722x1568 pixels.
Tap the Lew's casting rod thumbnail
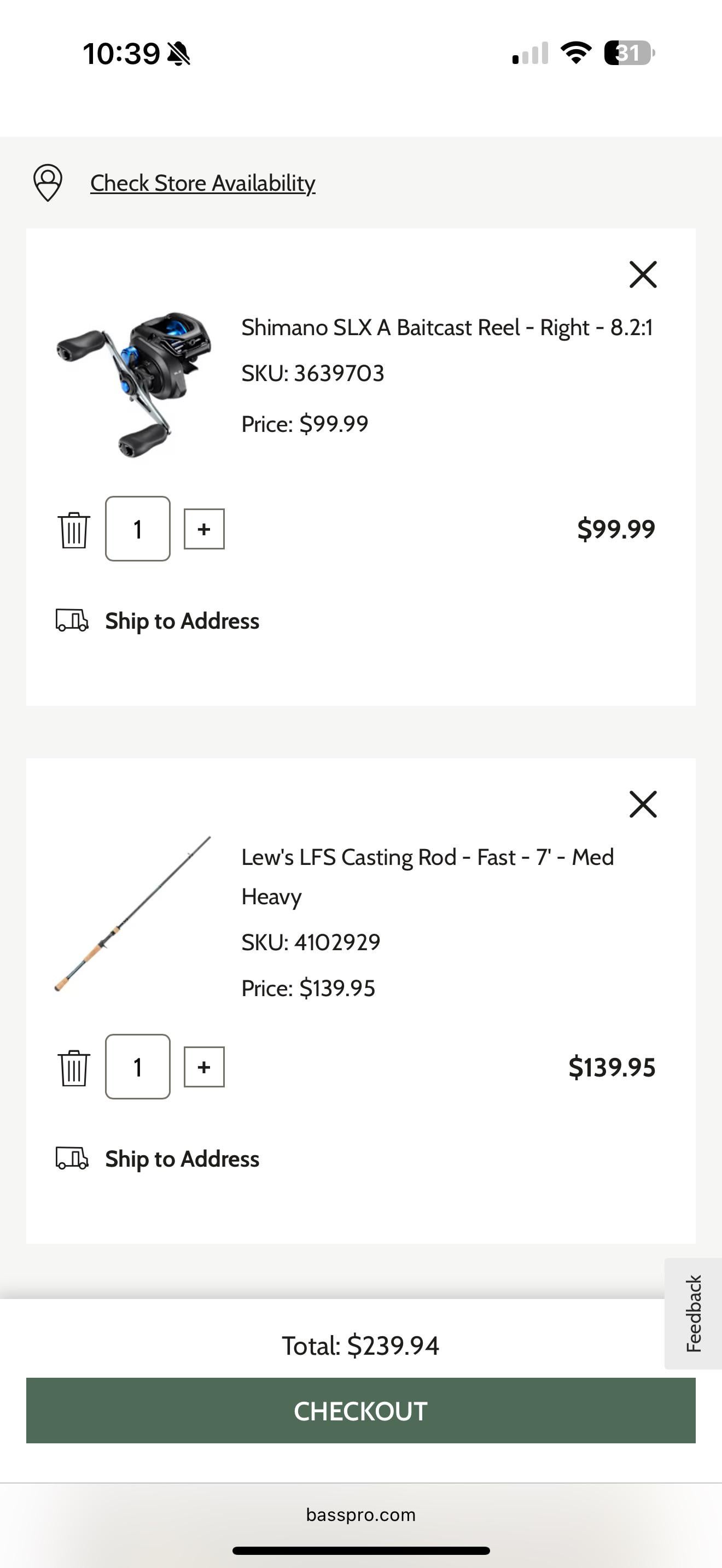click(x=133, y=914)
